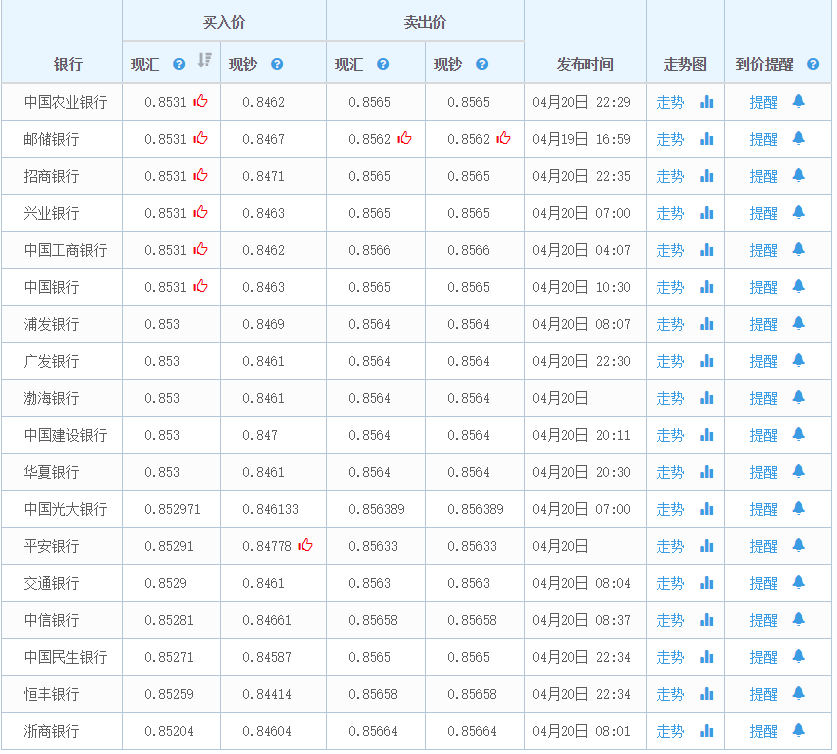The height and width of the screenshot is (754, 837).
Task: Click the 银行 column header
Action: (x=68, y=65)
